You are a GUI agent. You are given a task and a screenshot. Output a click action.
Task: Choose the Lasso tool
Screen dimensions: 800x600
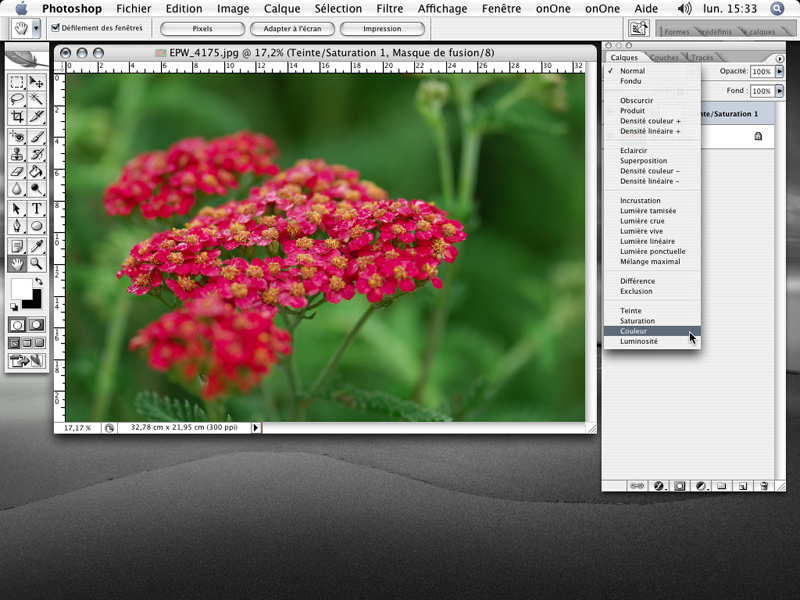point(17,99)
